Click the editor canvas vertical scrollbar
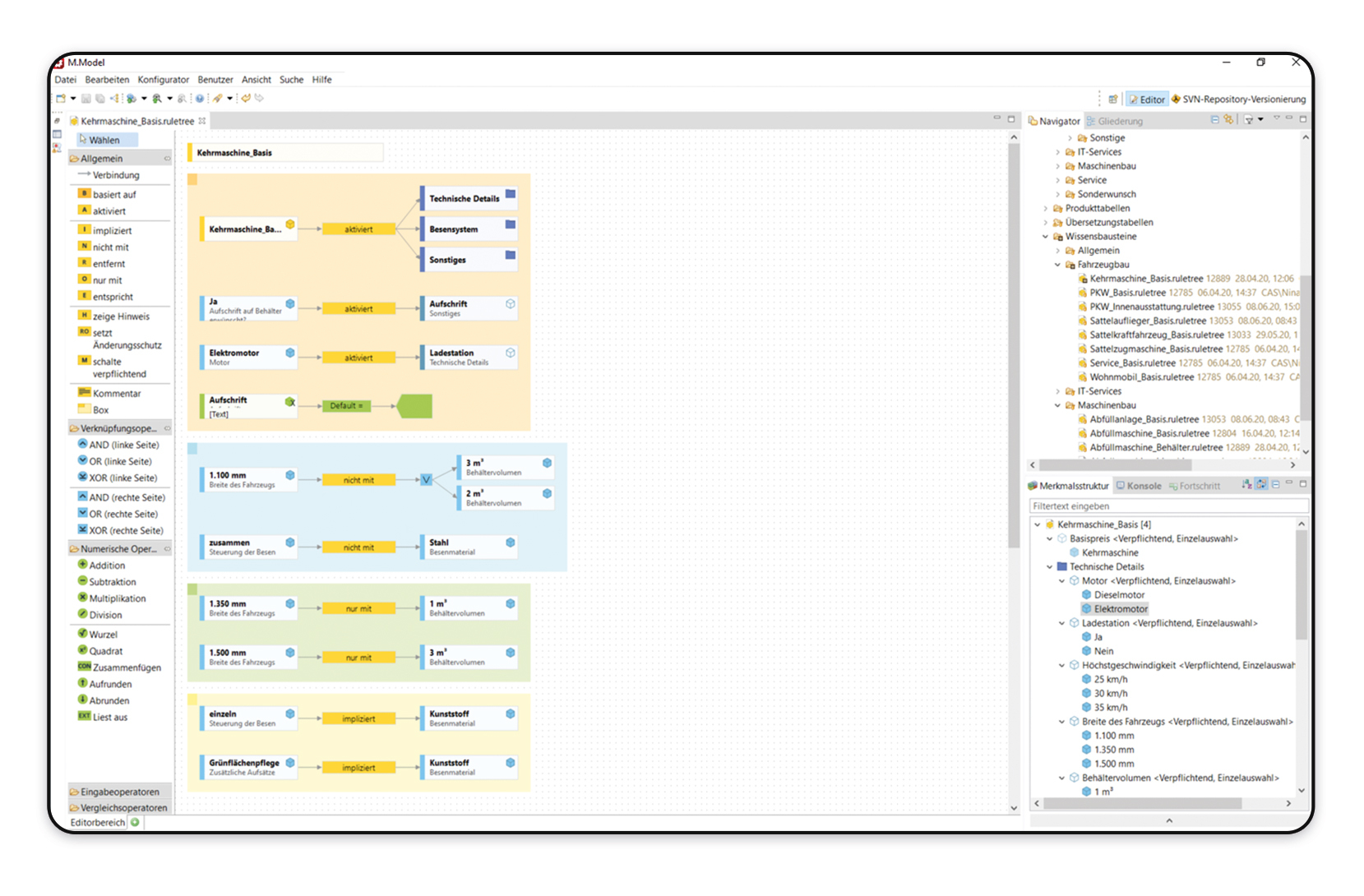This screenshot has width=1364, height=896. pyautogui.click(x=1014, y=345)
